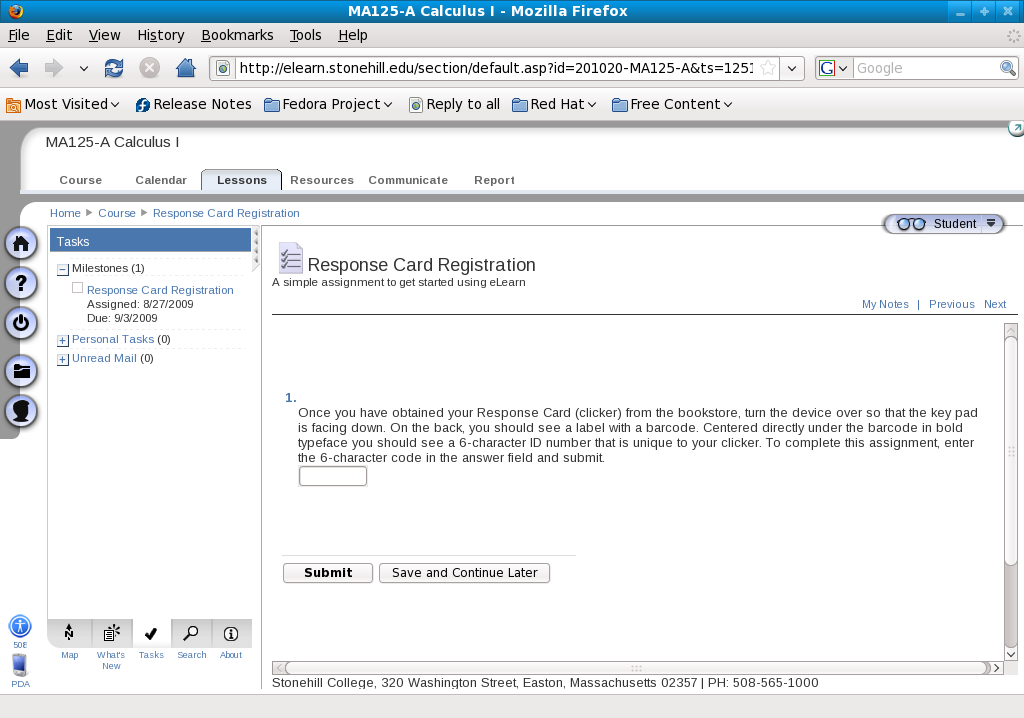Viewport: 1024px width, 718px height.
Task: Open the Map panel icon
Action: pos(69,633)
